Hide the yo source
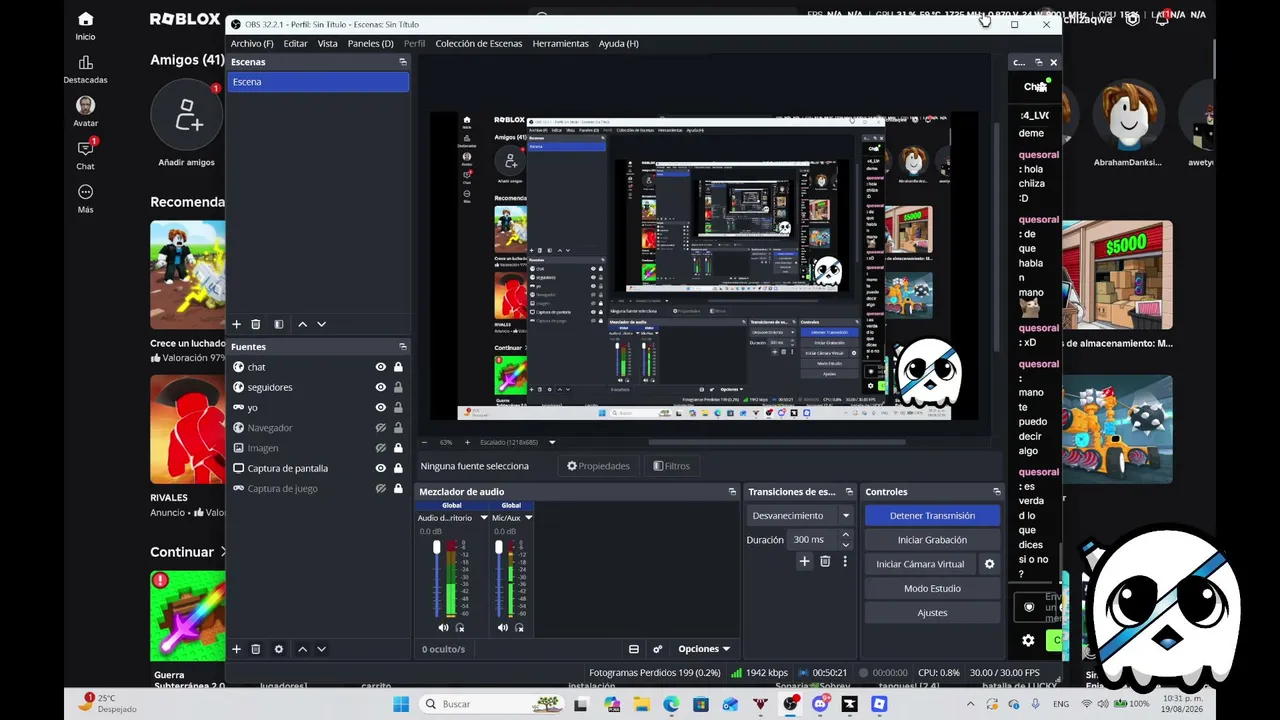 click(381, 407)
